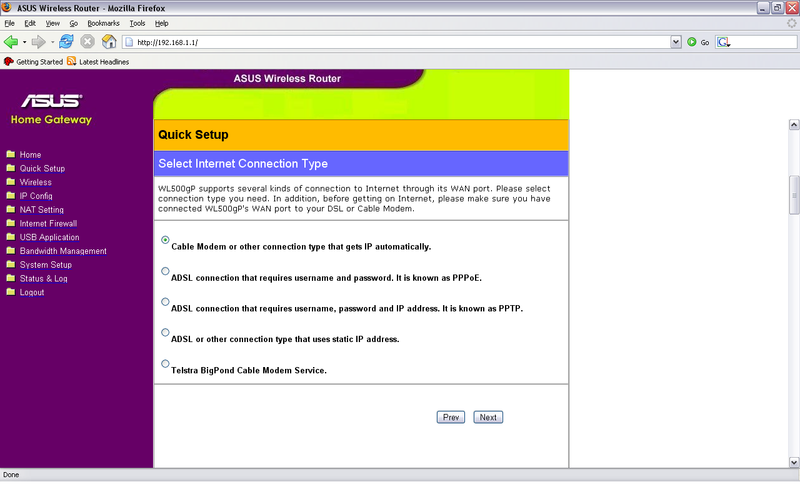
Task: Click the scrollbar down arrow
Action: [x=794, y=462]
